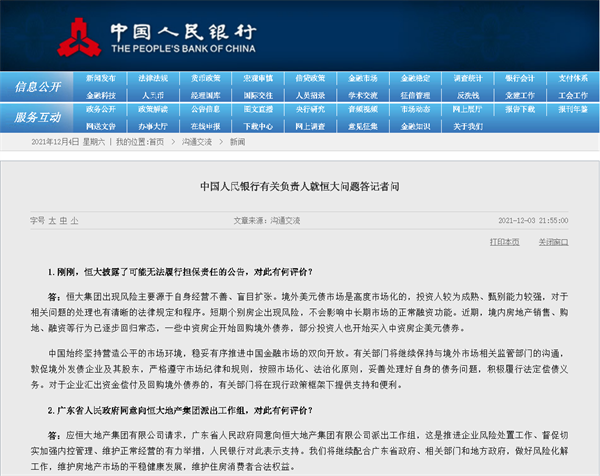Screen dimensions: 600x476
Task: Open the 宏观审慎 menu item
Action: [258, 78]
